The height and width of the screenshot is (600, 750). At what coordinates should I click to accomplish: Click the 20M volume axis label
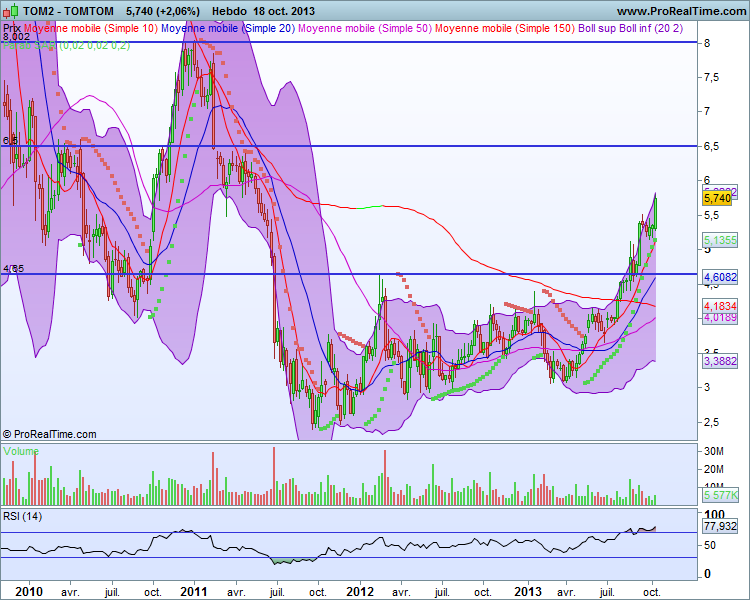click(714, 469)
